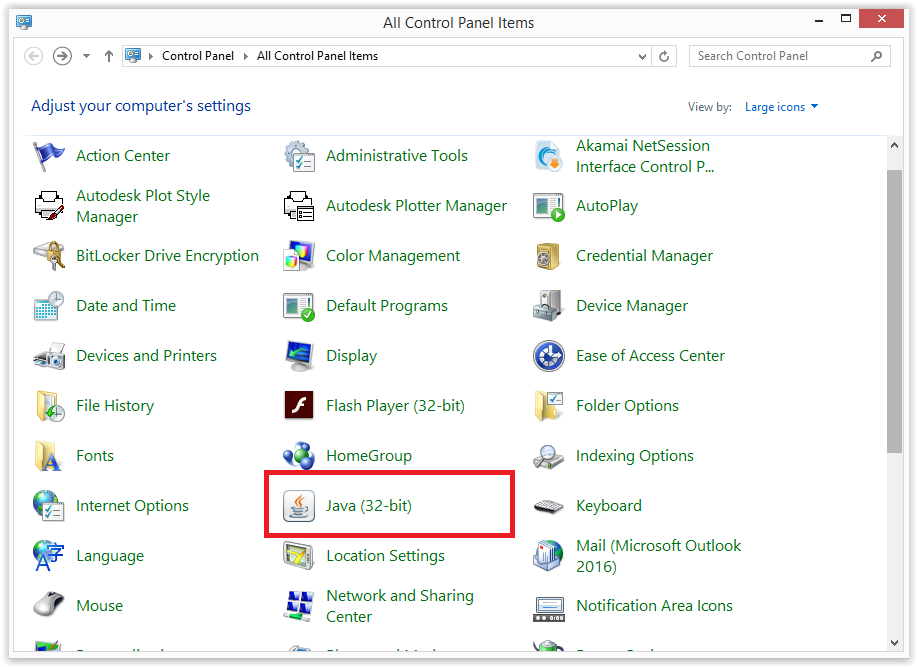Open the Internet Options text link

(132, 506)
